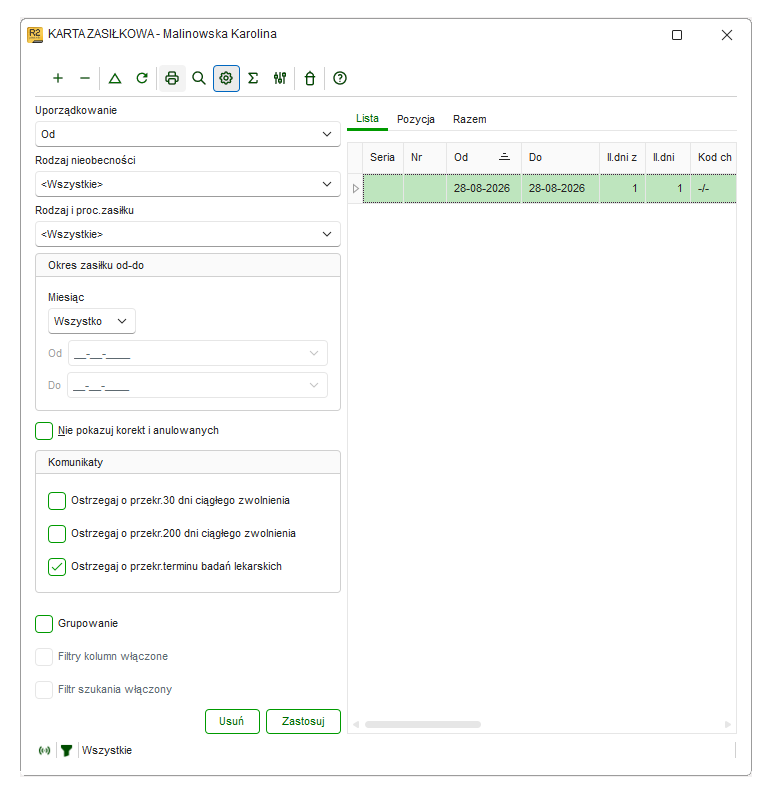Open summary with the sigma icon
Image resolution: width=768 pixels, height=794 pixels.
pyautogui.click(x=253, y=78)
